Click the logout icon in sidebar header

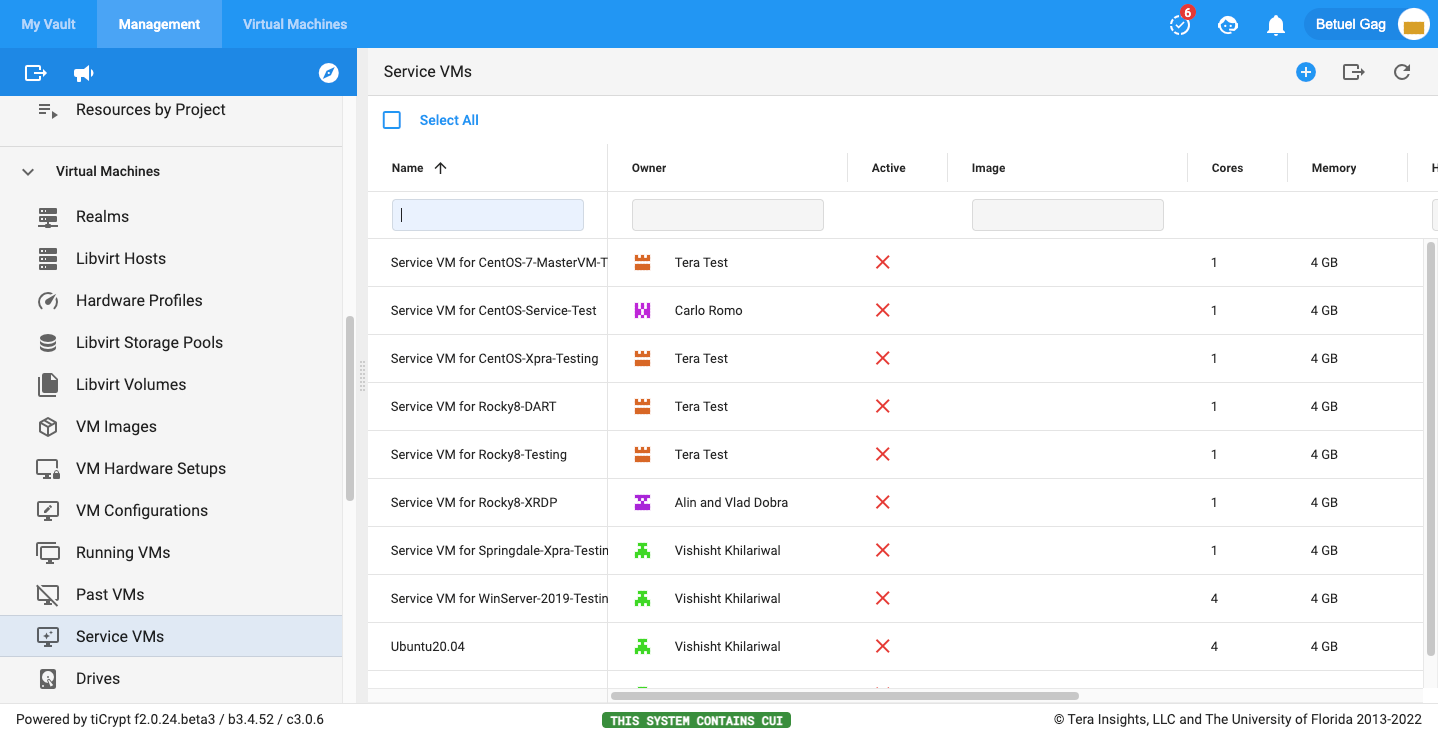[x=36, y=73]
